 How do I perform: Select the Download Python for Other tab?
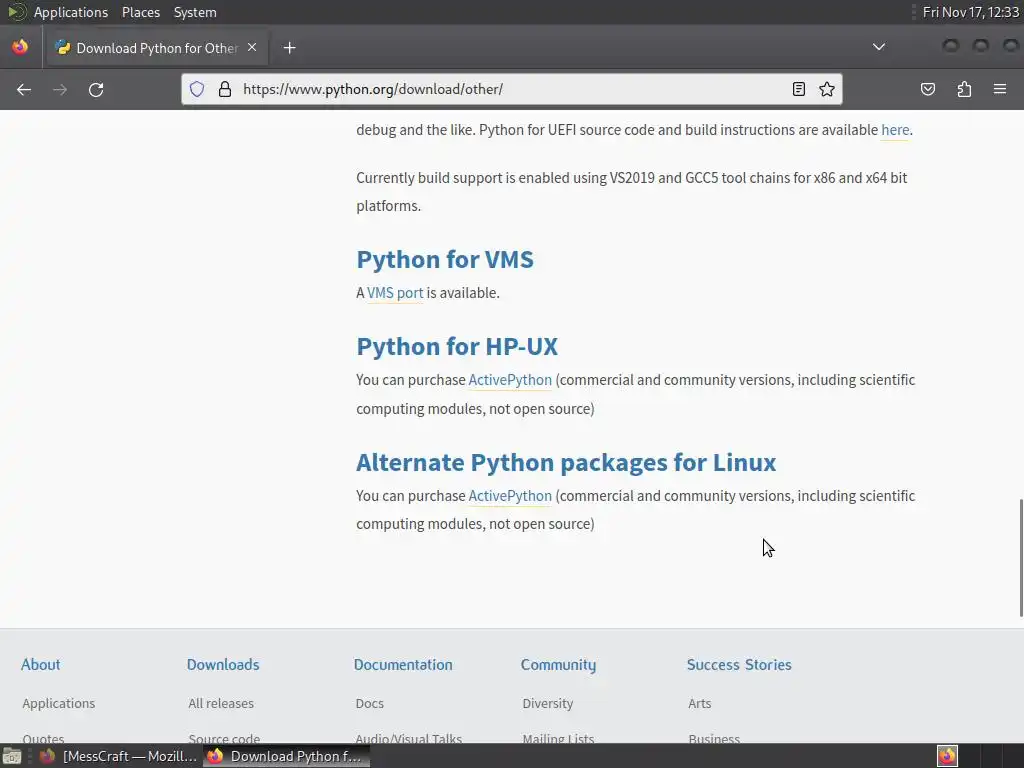coord(157,48)
